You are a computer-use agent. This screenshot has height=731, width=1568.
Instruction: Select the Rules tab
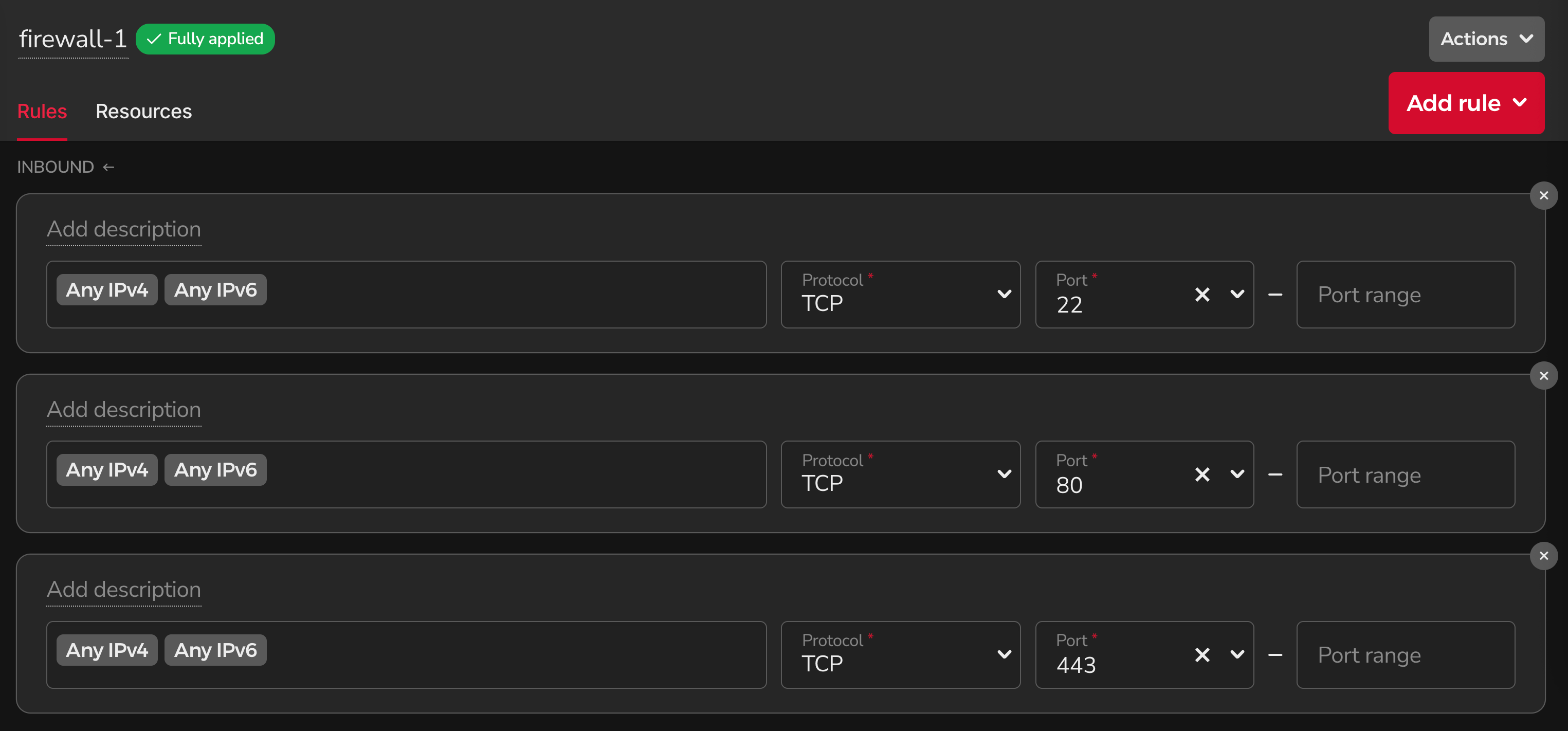(x=42, y=112)
